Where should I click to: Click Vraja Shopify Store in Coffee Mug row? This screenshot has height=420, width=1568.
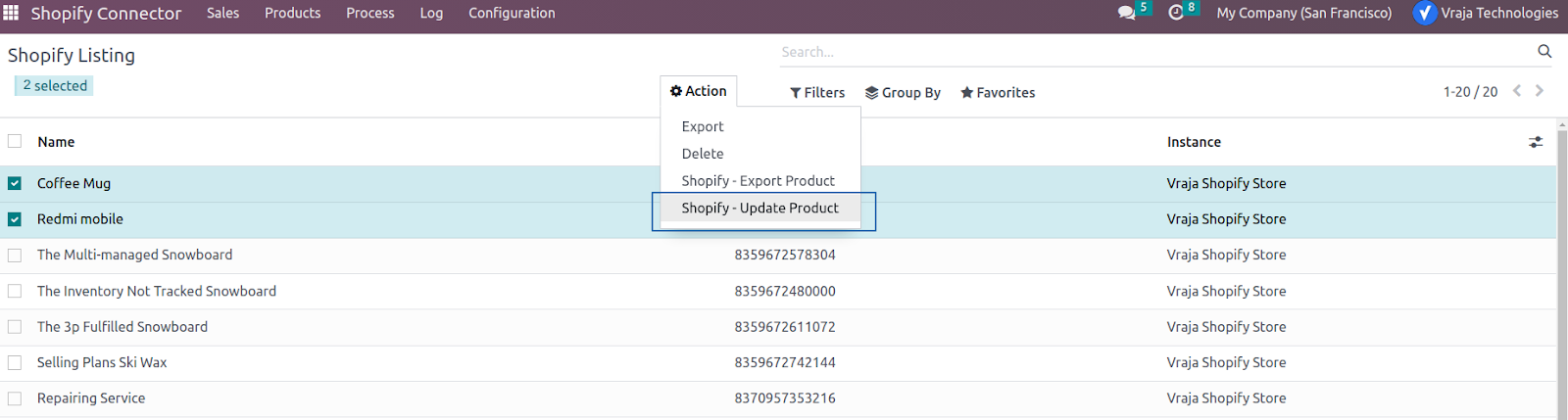(1226, 183)
